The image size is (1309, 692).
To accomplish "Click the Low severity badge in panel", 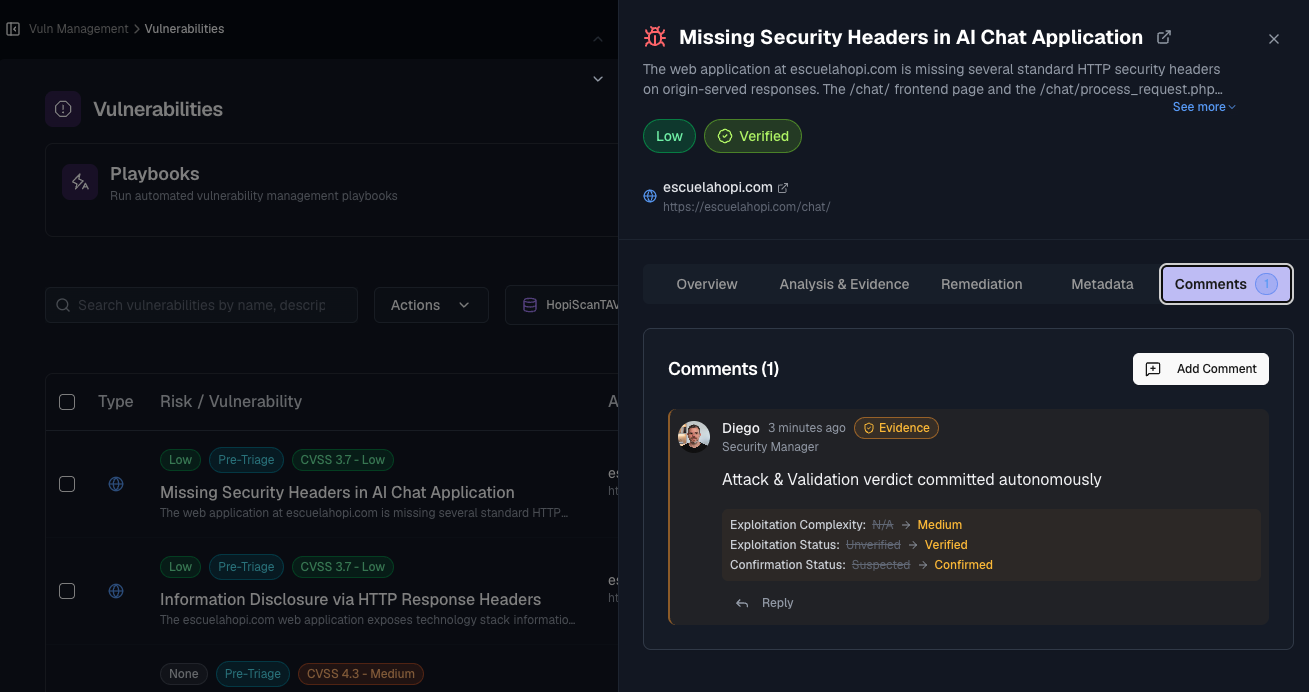I will coord(669,136).
